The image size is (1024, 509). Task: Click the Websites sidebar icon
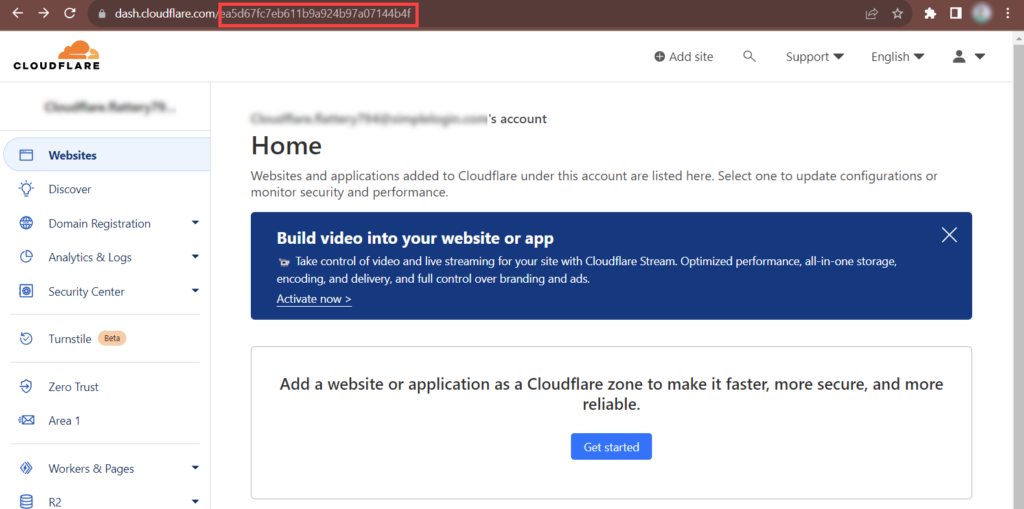coord(26,156)
